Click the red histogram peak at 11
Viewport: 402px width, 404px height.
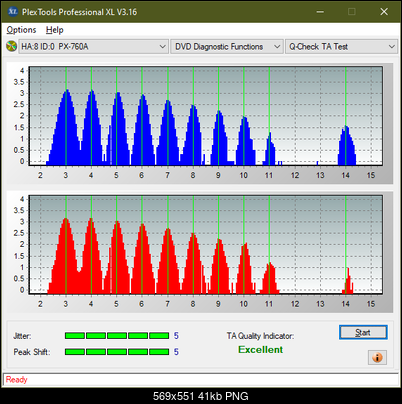pos(269,278)
